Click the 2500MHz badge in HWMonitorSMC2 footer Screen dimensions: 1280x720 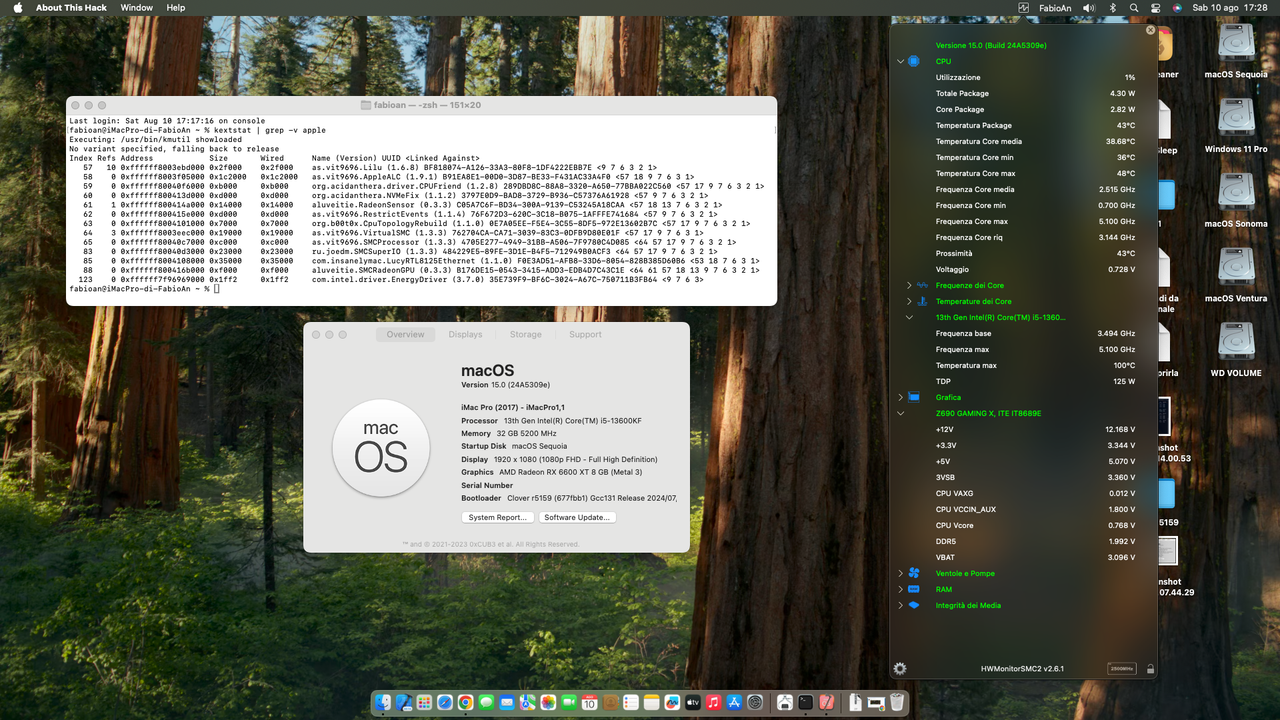1122,669
